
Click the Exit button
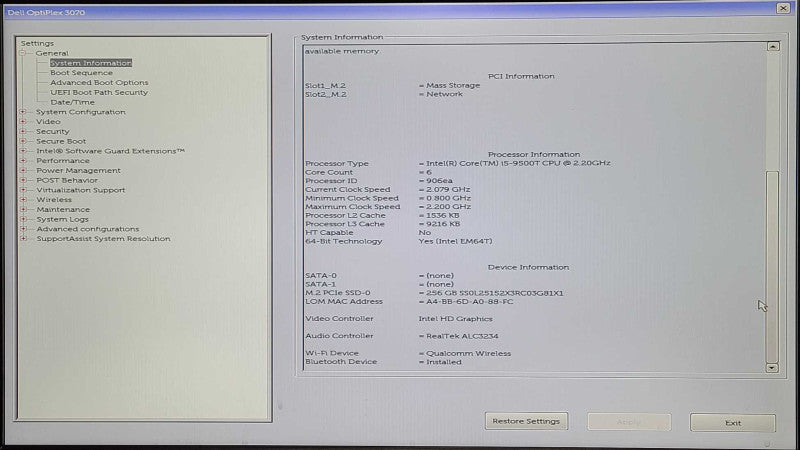pyautogui.click(x=733, y=423)
